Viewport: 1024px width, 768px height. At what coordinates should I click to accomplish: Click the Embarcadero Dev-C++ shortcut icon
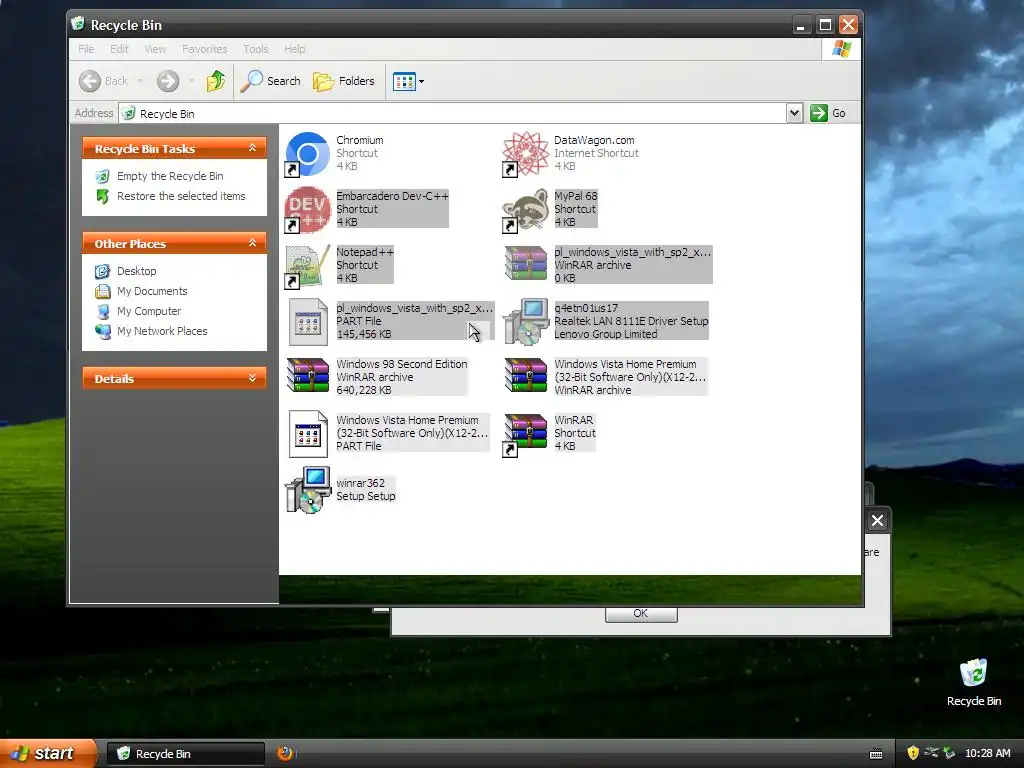[x=308, y=210]
